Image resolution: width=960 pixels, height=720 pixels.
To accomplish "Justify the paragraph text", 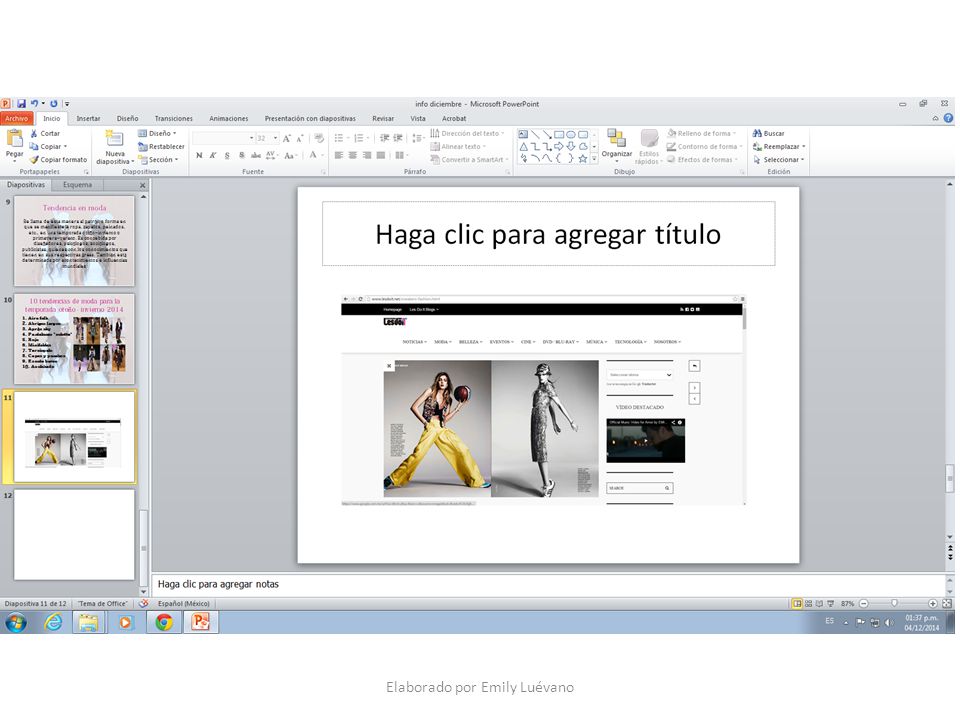I will pyautogui.click(x=381, y=156).
